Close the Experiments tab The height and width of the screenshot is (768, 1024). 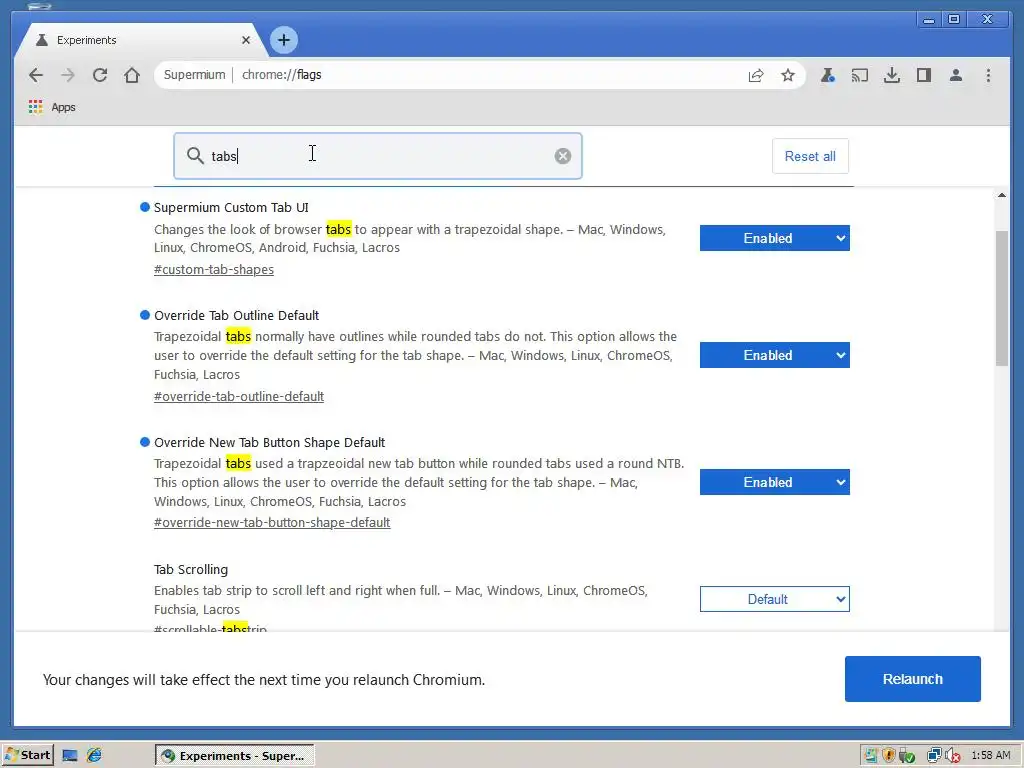click(x=246, y=40)
